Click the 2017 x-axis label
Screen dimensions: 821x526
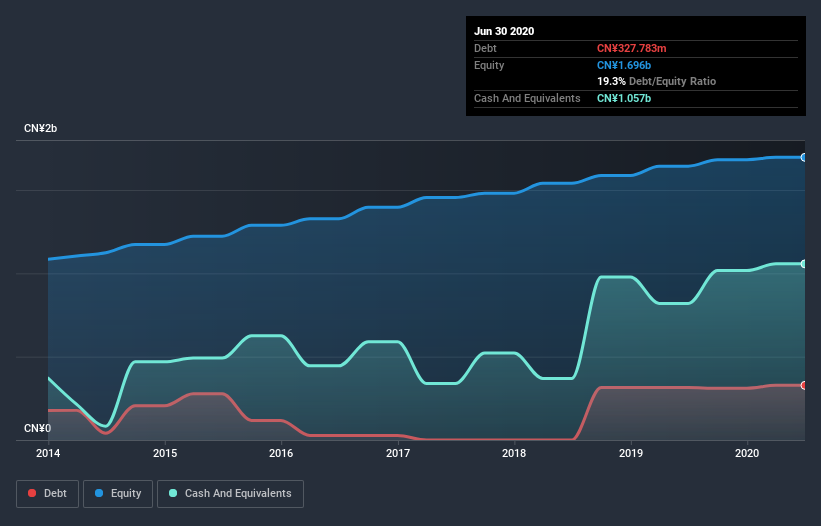click(398, 453)
